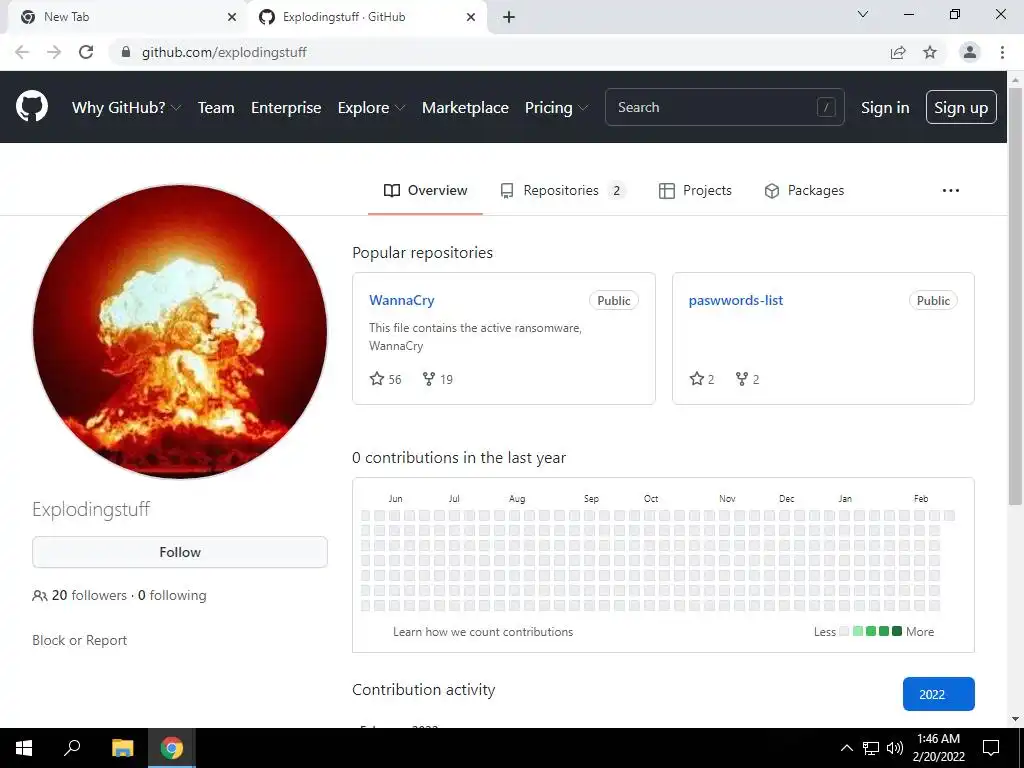The height and width of the screenshot is (768, 1024).
Task: Click the fork icon on WannaCry repo
Action: (428, 379)
